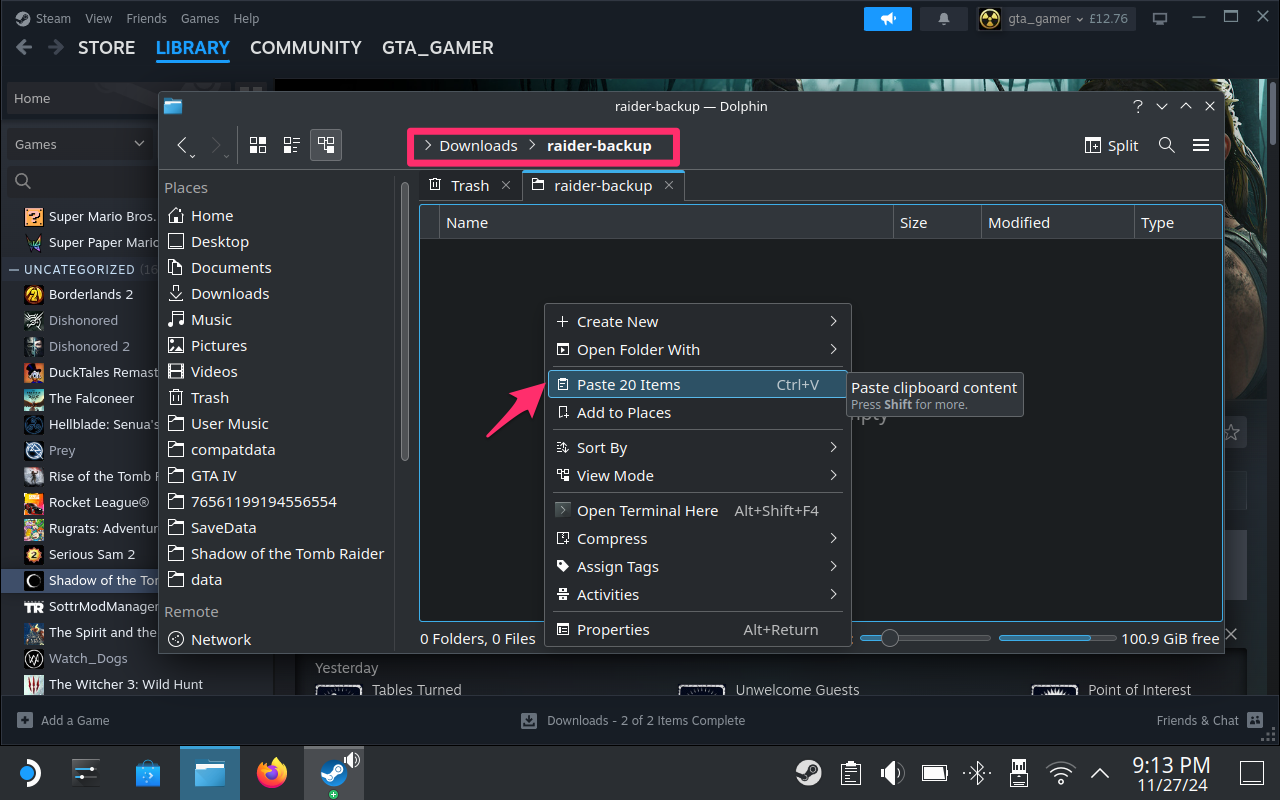
Task: Click the Bluetooth tray icon
Action: click(976, 772)
